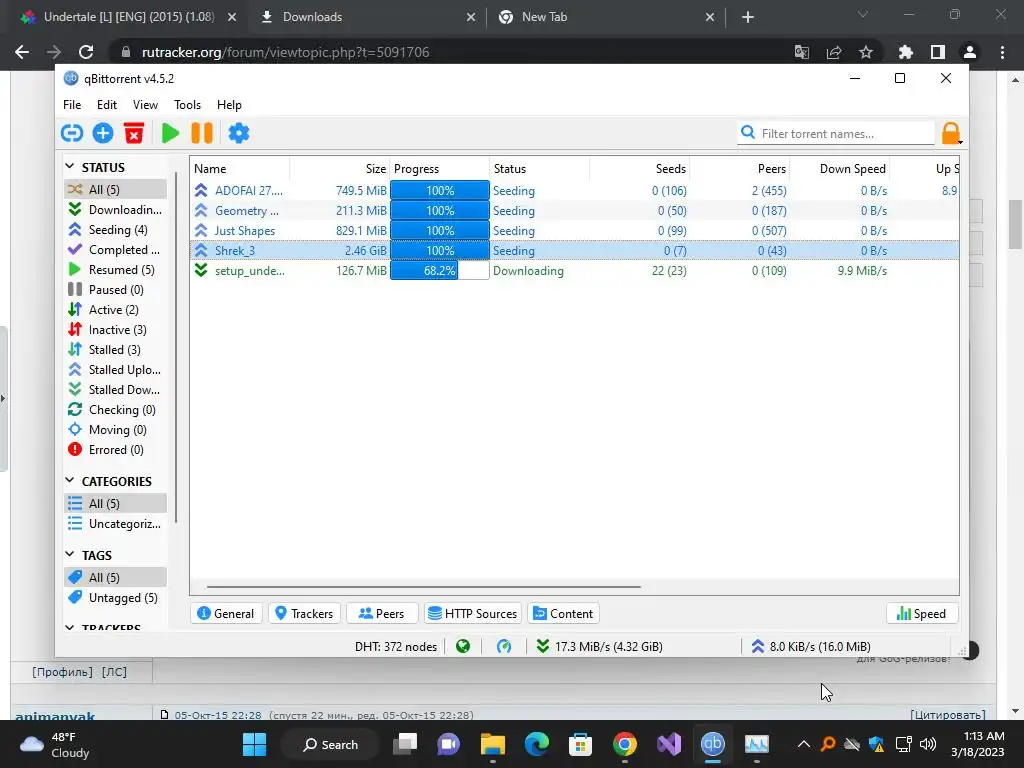The width and height of the screenshot is (1024, 768).
Task: Click the download speed 17.3 MiB/s indicator
Action: click(x=599, y=647)
